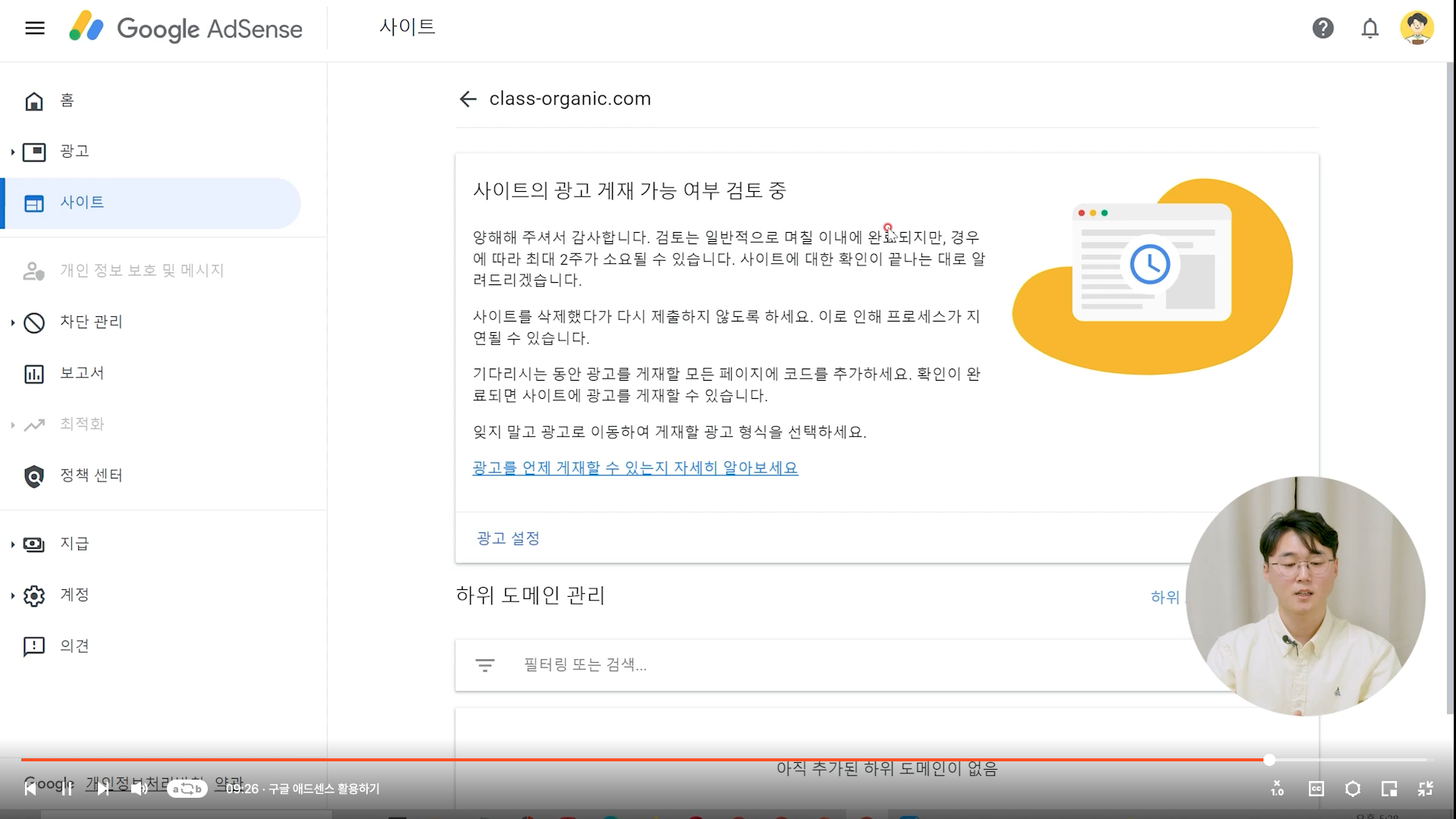Viewport: 1456px width, 819px height.
Task: Open the 광고를 언제 게재할 수 있는지 link
Action: click(x=635, y=468)
